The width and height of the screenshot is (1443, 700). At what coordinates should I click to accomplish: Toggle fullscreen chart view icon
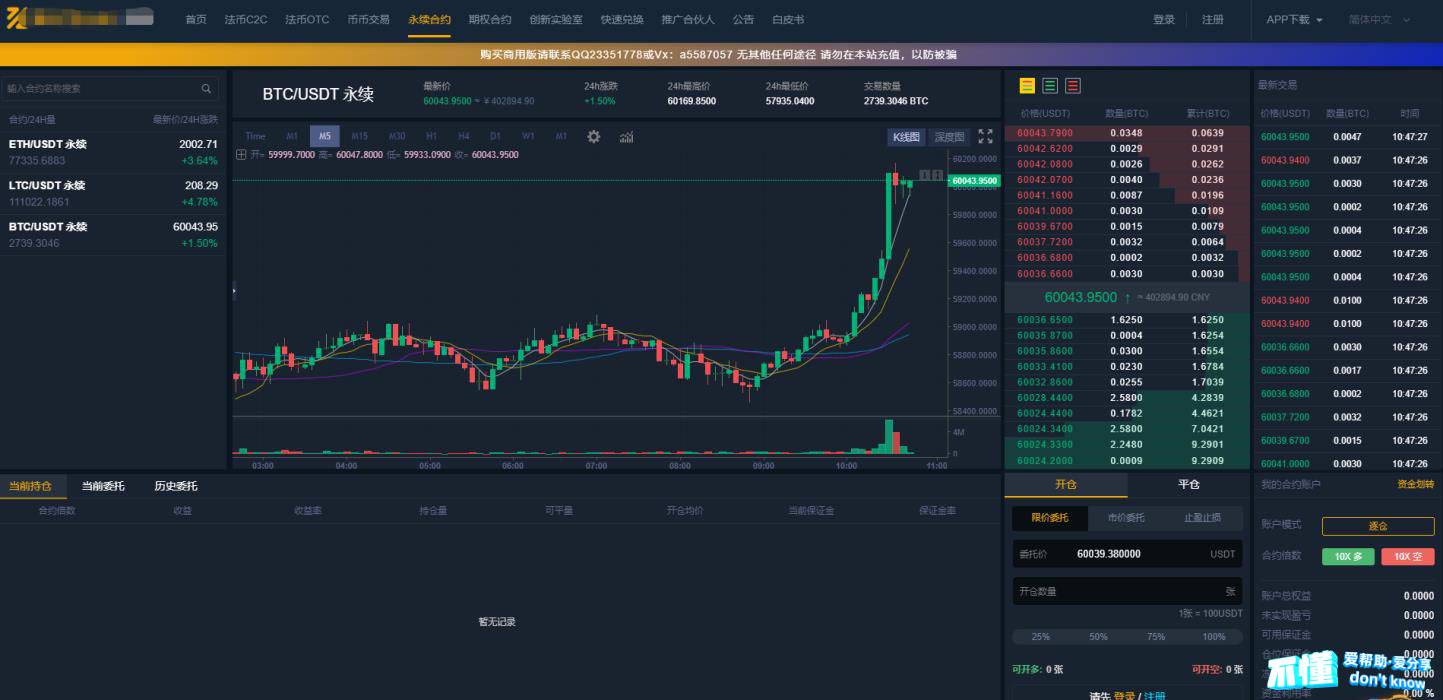pos(985,137)
